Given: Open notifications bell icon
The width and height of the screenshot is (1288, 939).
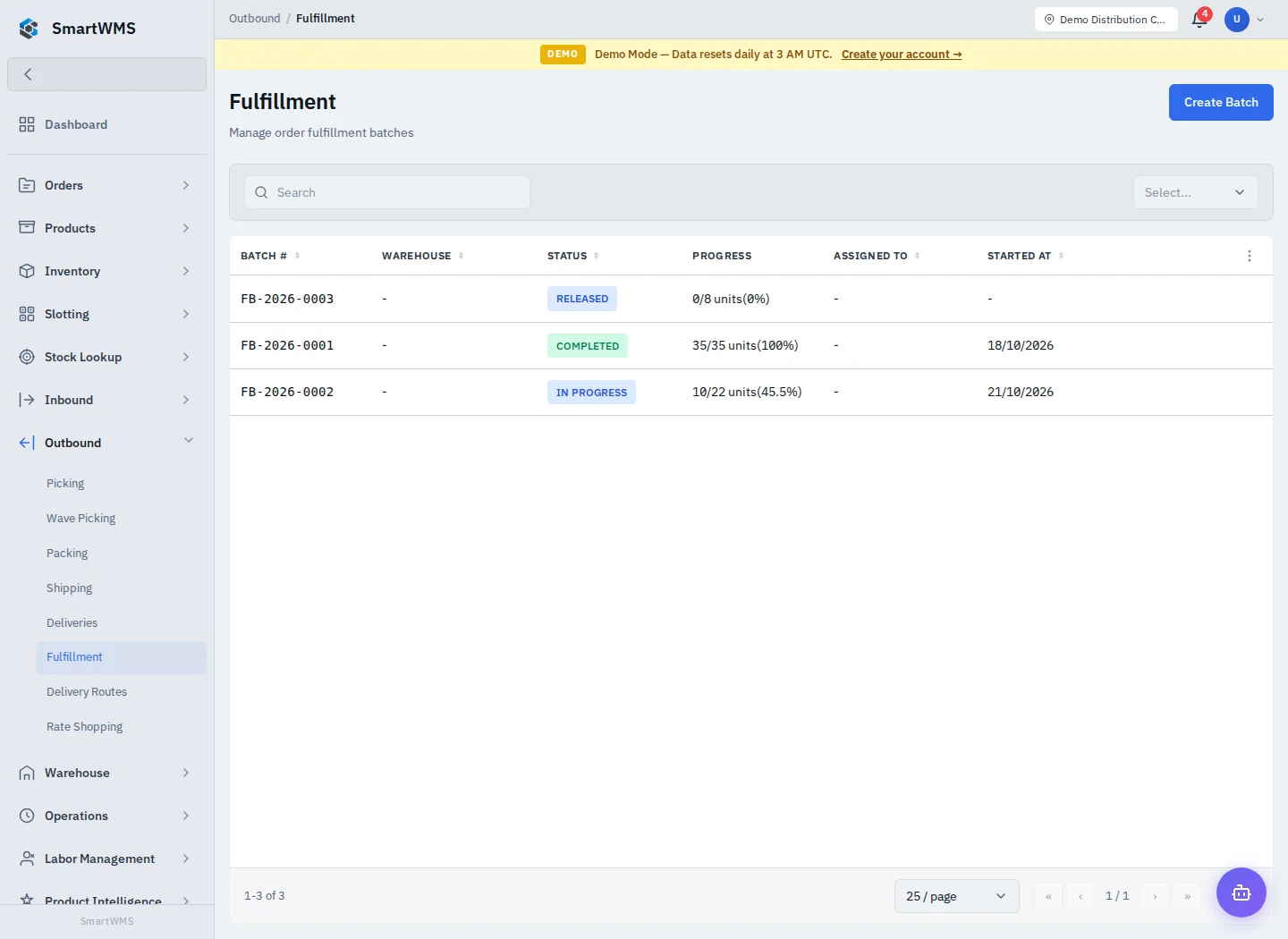Looking at the screenshot, I should click(x=1199, y=20).
